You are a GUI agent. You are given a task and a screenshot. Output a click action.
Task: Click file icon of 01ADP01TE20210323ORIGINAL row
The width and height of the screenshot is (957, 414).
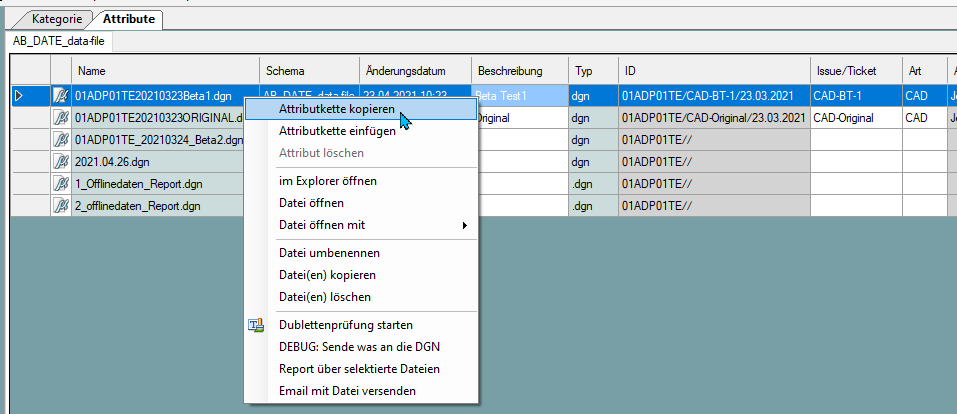pos(61,118)
